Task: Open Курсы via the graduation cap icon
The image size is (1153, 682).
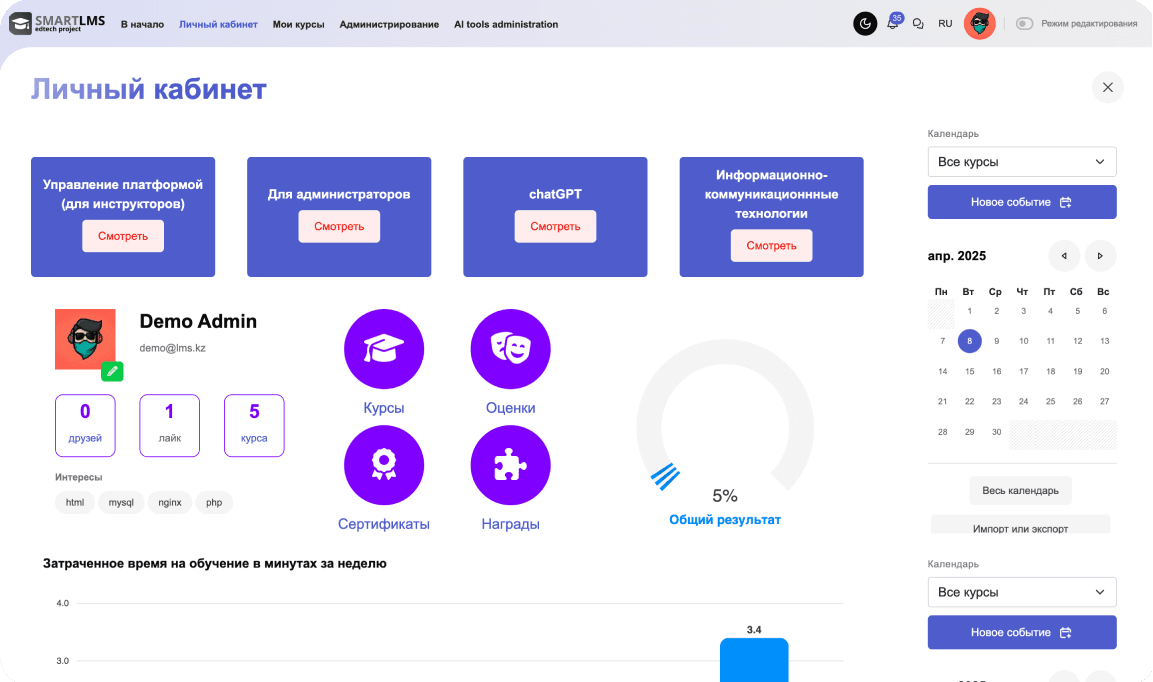Action: click(x=384, y=349)
